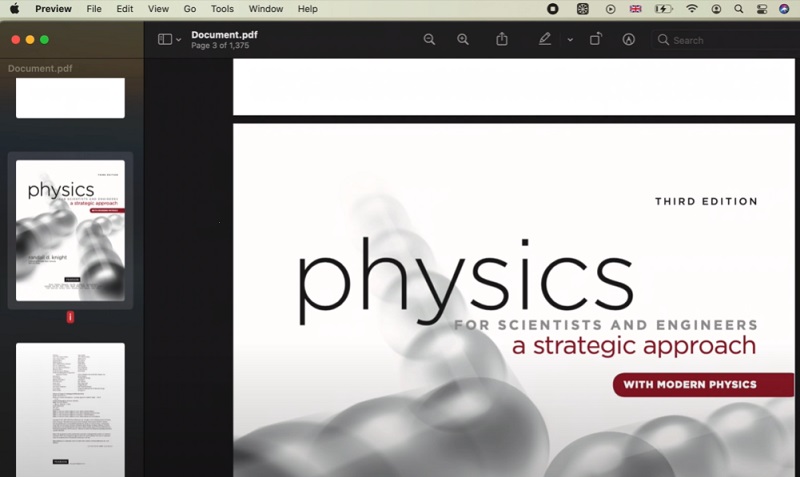Click the Search field
The image size is (800, 477).
pos(726,40)
